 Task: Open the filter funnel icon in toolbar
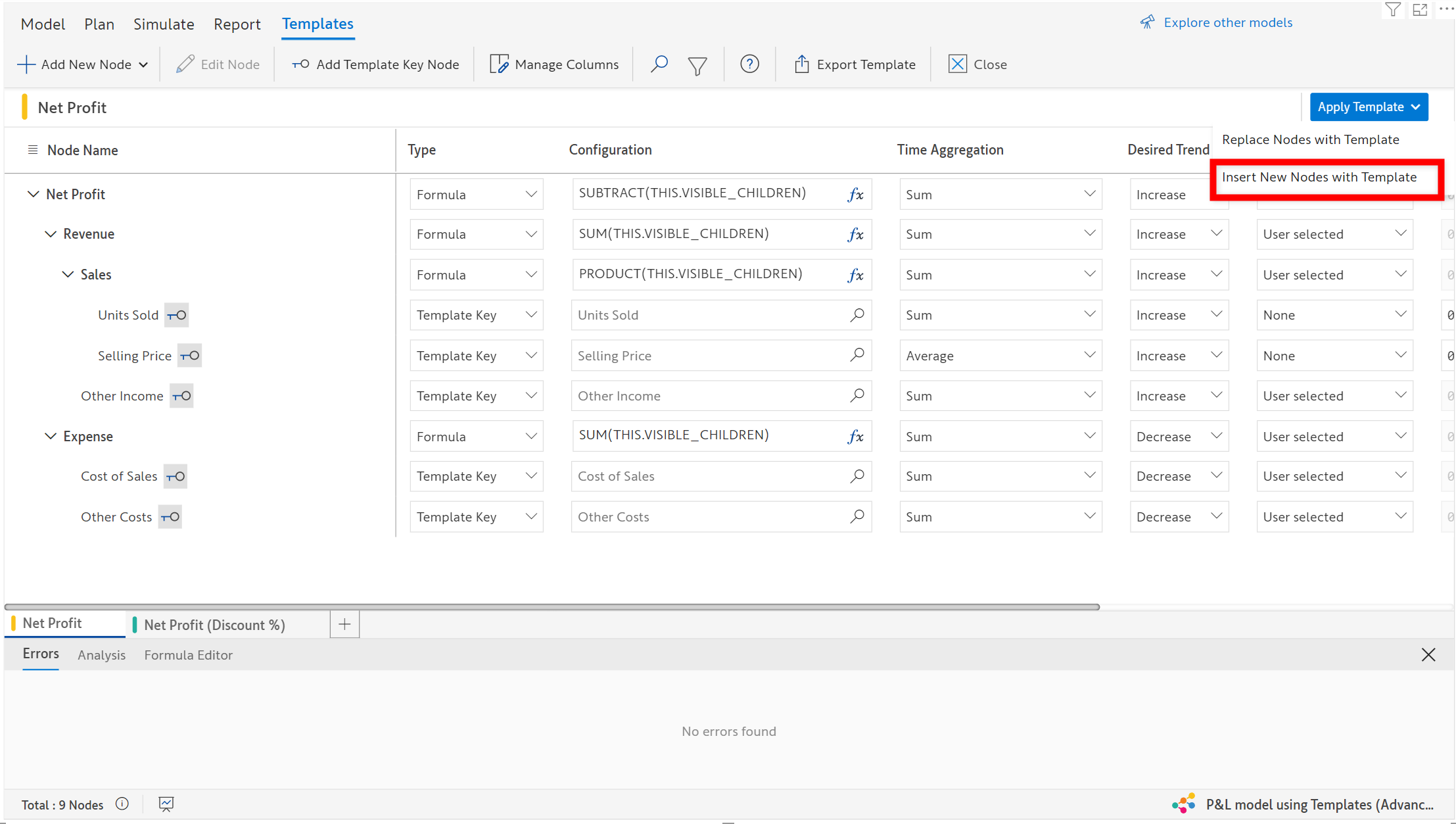(x=697, y=65)
